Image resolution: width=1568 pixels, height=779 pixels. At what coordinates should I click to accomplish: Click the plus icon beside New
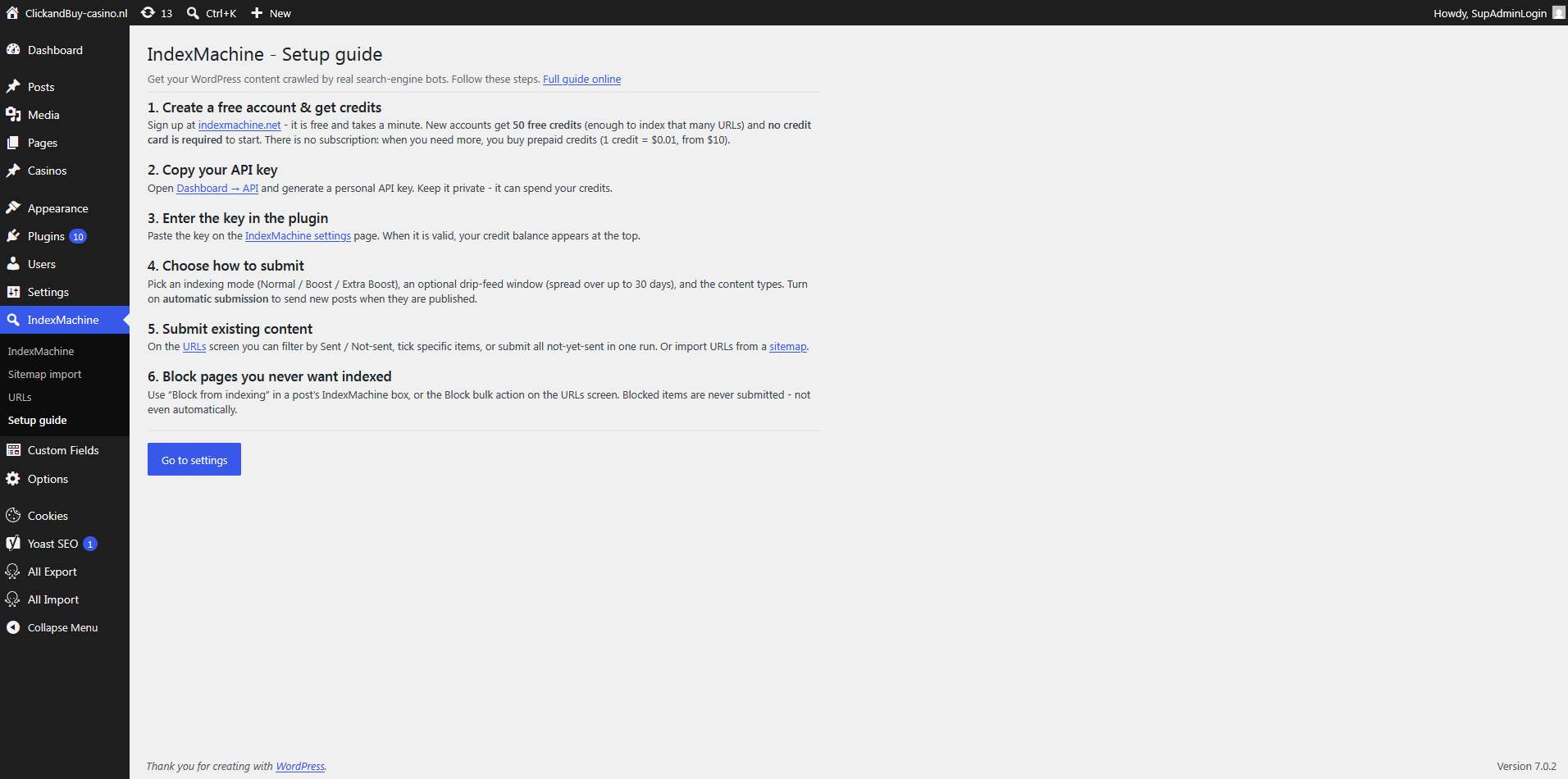[x=257, y=13]
